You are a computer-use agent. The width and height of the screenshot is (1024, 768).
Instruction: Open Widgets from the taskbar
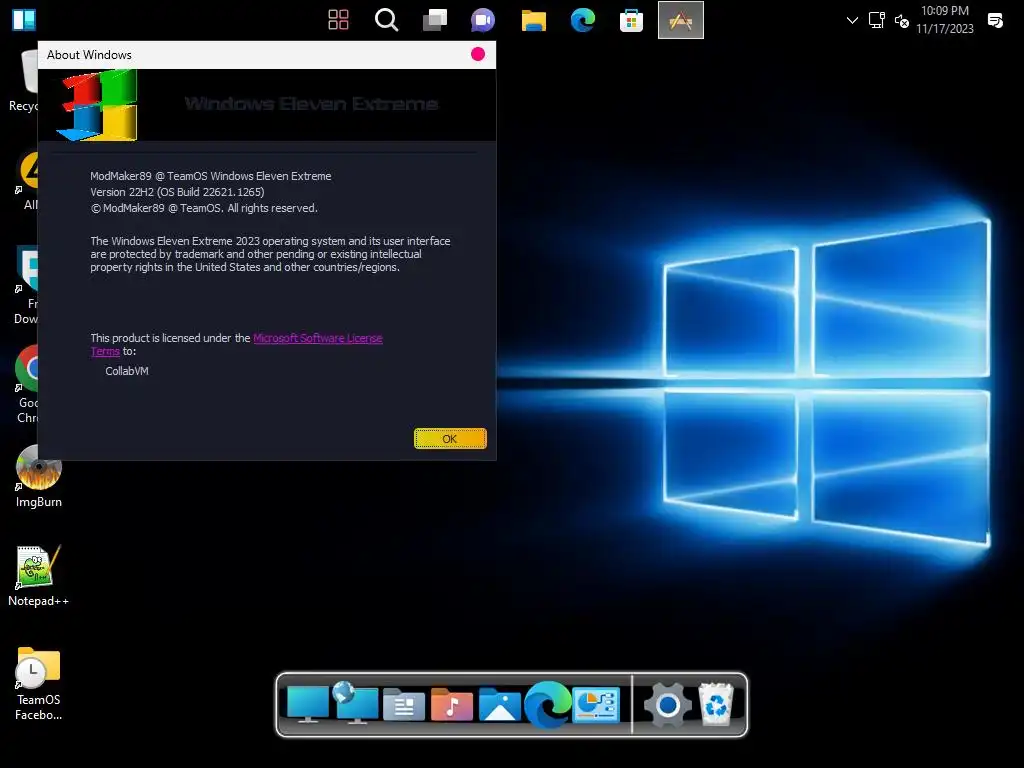tap(338, 20)
